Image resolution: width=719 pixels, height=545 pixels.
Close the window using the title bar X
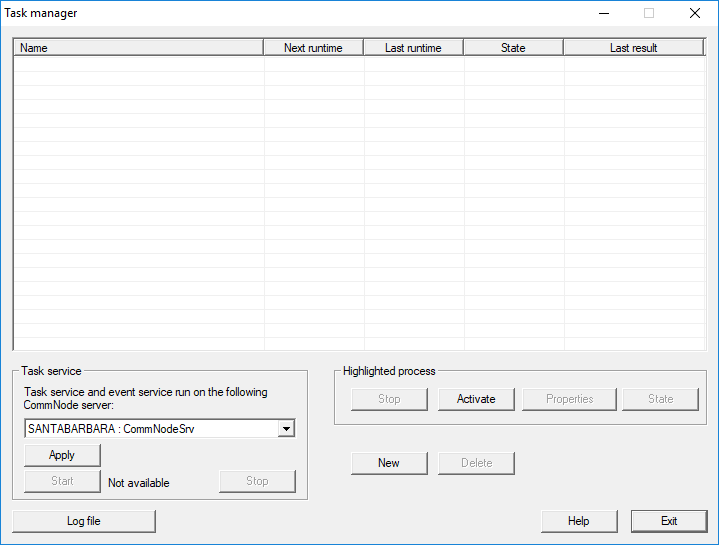695,13
